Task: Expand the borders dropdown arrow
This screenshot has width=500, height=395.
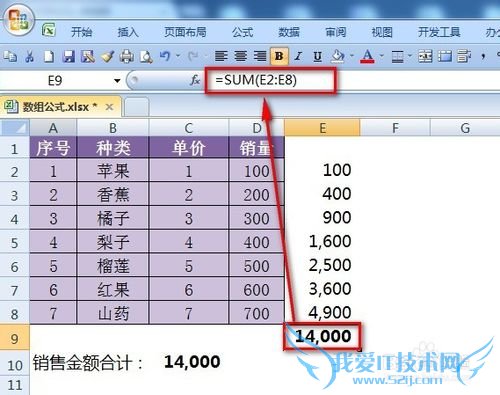Action: point(410,55)
